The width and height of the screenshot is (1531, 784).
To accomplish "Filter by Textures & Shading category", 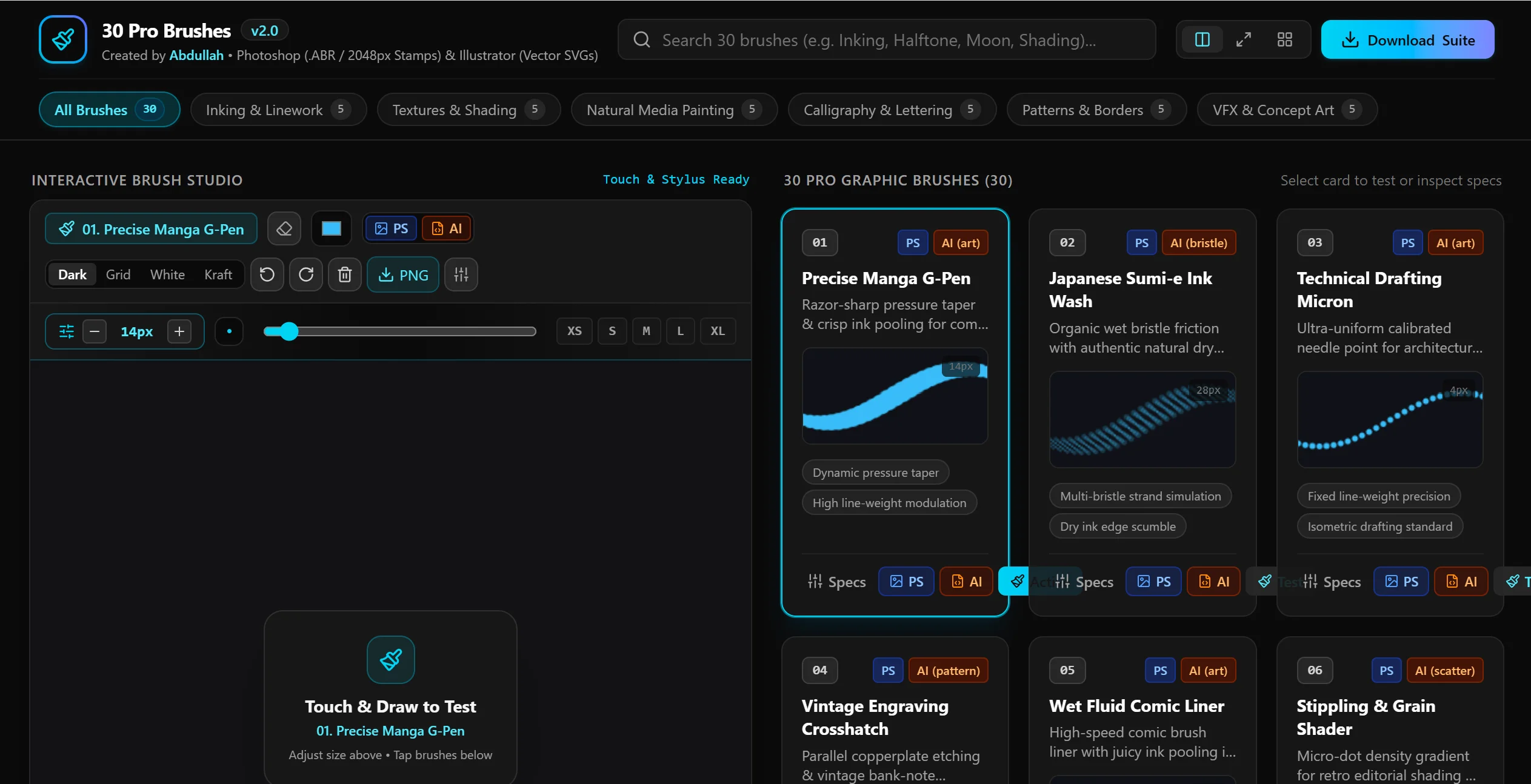I will click(x=469, y=110).
